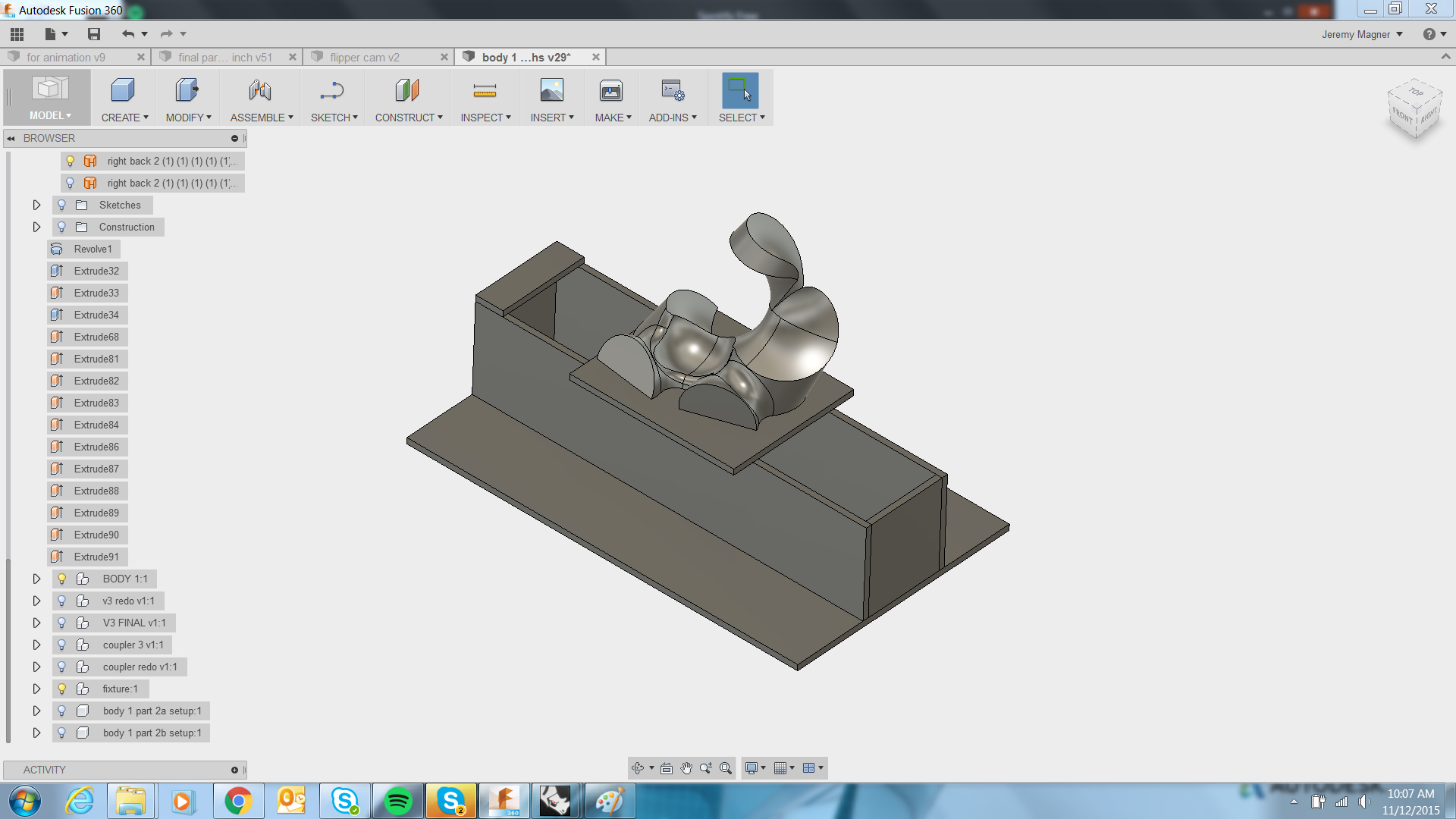Click the Windows Start button

[x=24, y=801]
